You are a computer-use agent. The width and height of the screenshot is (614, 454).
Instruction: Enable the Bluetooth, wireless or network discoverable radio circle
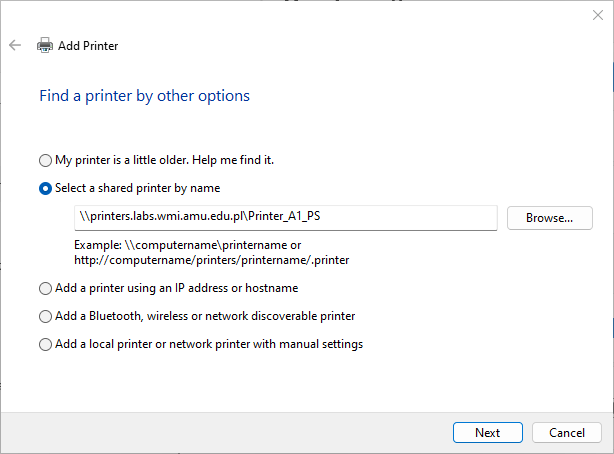tap(45, 316)
